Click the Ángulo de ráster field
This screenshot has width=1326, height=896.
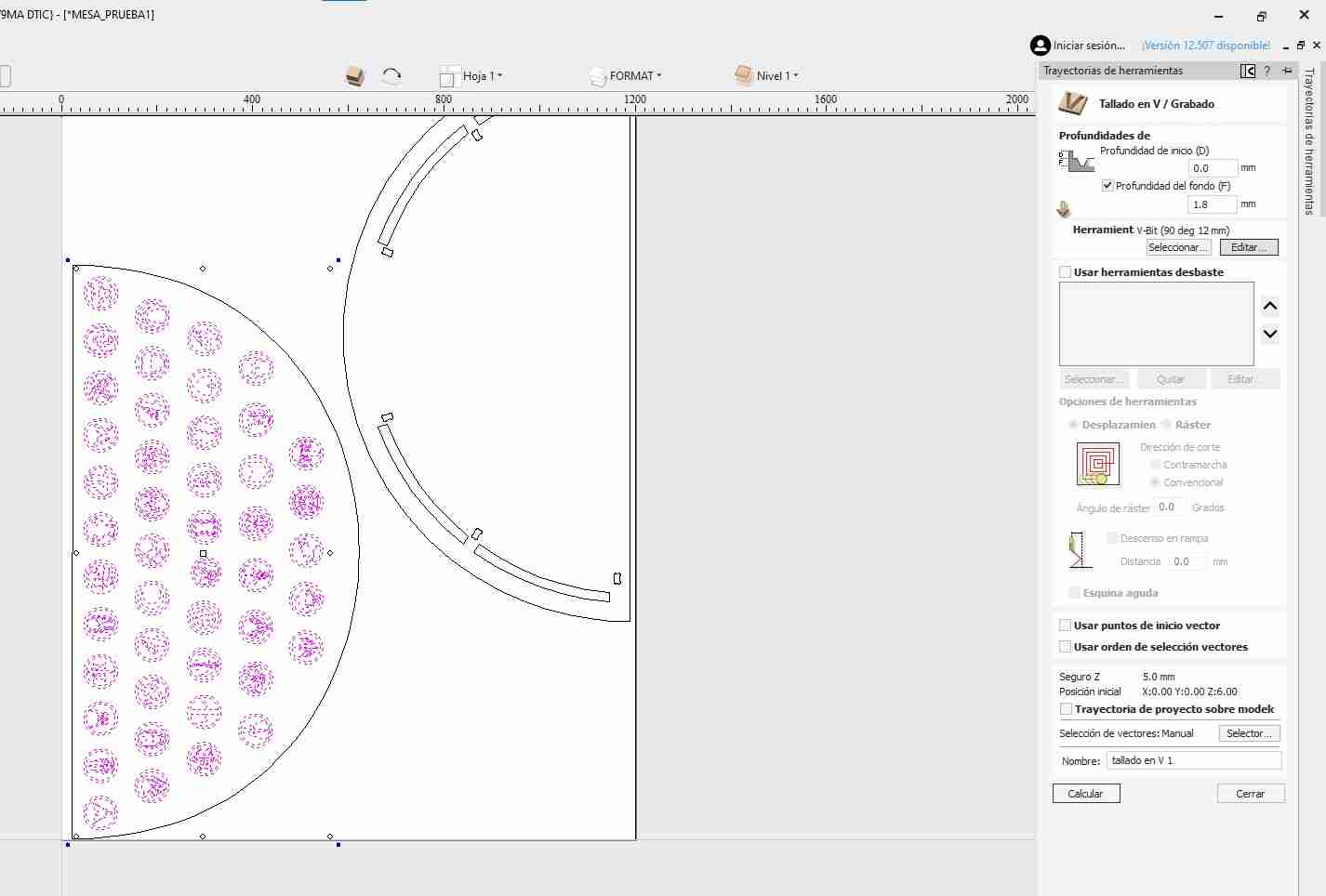pos(1167,507)
